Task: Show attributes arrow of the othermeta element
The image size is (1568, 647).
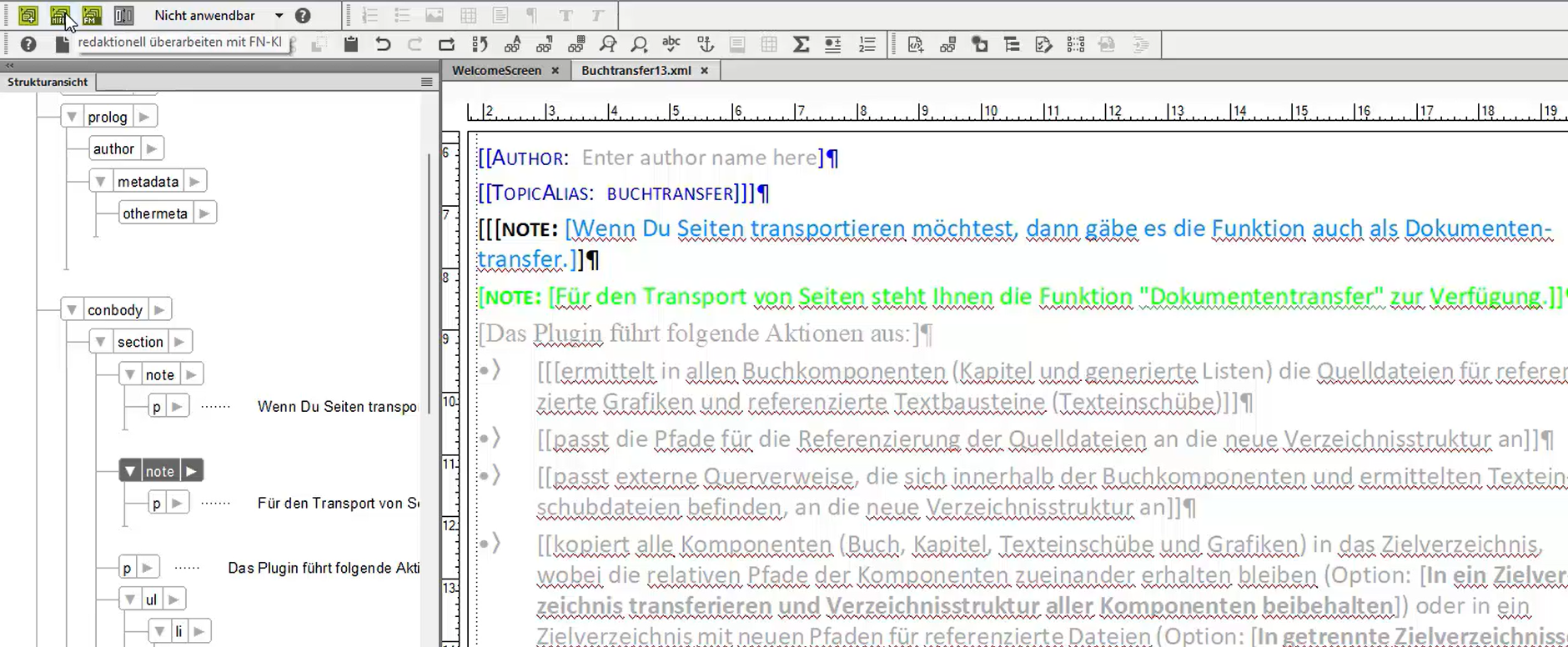Action: click(x=204, y=213)
